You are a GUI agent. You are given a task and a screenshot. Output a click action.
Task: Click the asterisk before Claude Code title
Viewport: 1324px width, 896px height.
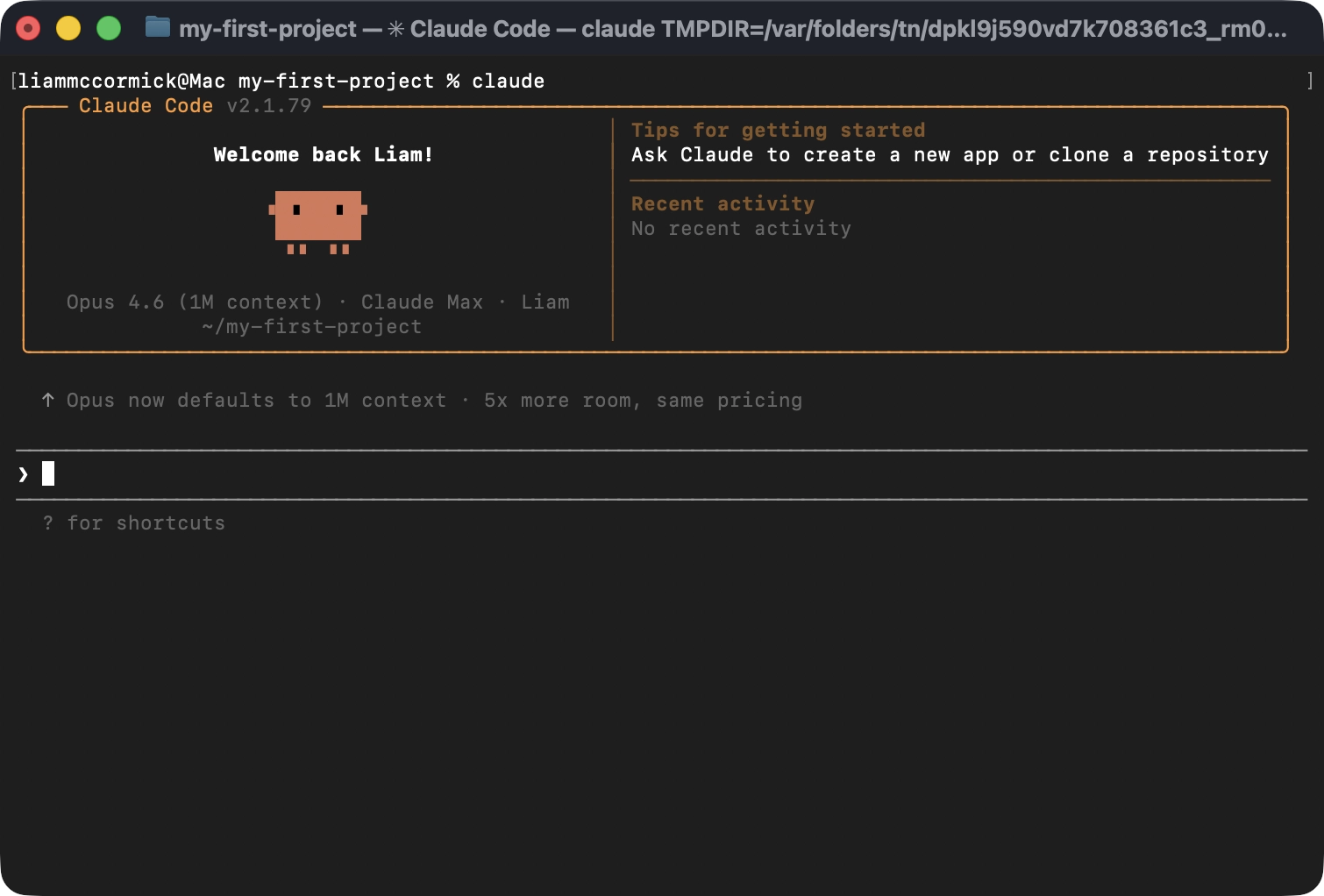click(x=396, y=29)
